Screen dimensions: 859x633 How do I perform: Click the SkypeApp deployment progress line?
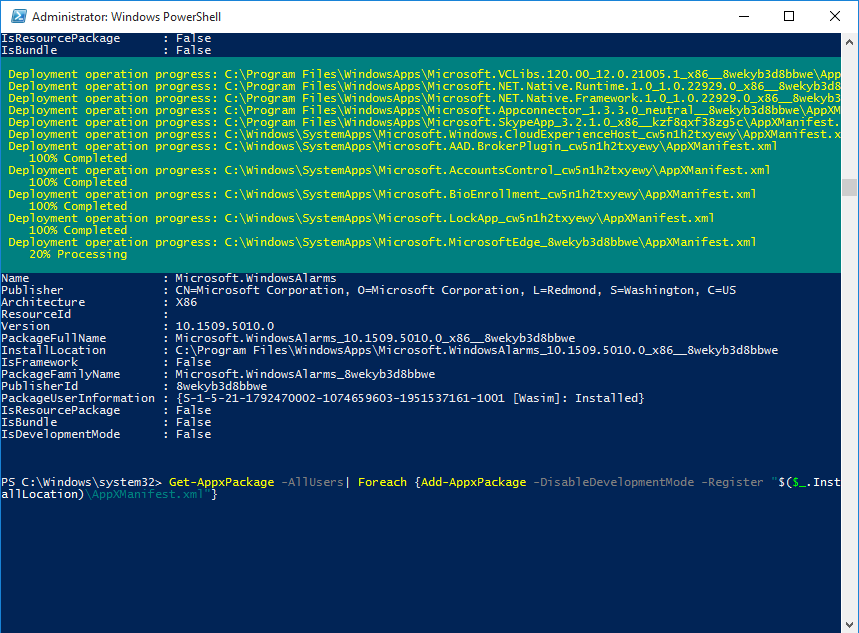click(x=425, y=122)
